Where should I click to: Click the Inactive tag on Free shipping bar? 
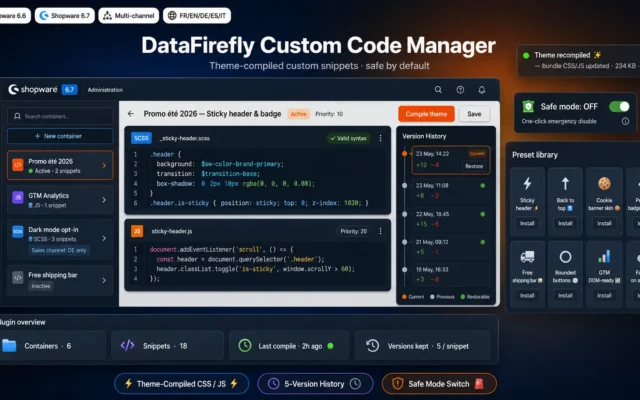[x=41, y=286]
